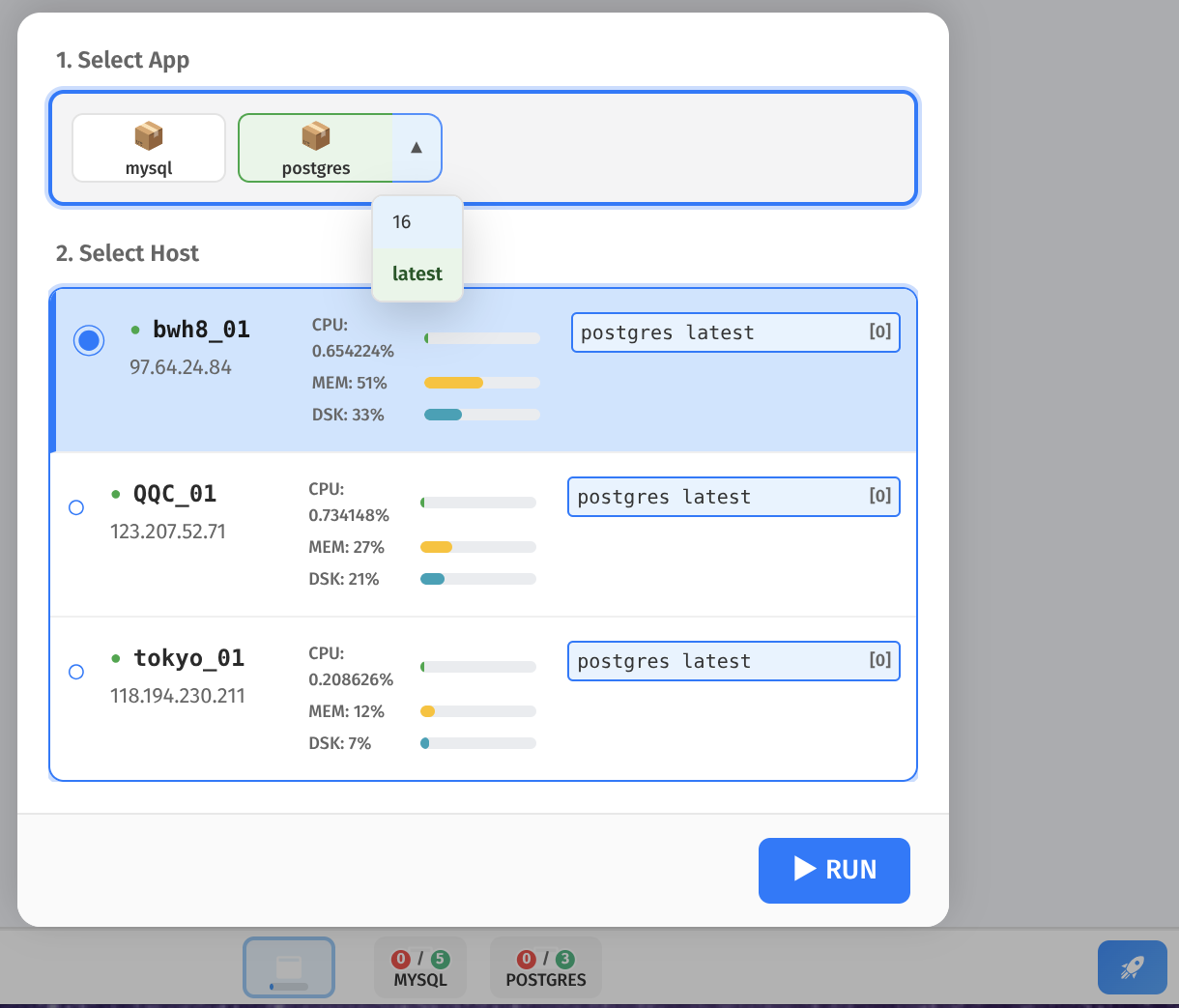Click the monitor icon in the bottom bar

point(289,967)
